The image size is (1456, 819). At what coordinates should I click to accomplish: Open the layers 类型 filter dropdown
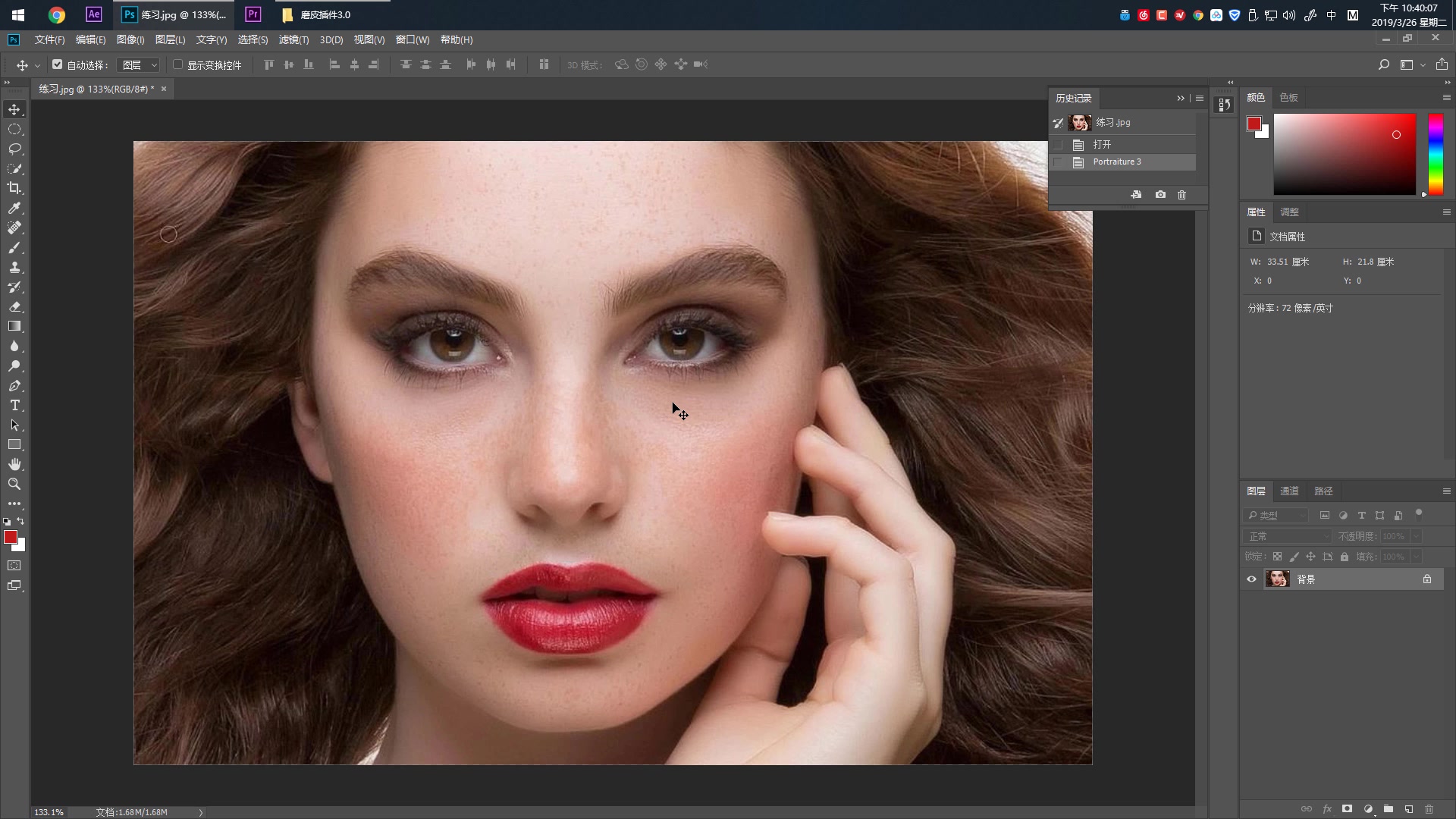[1277, 516]
